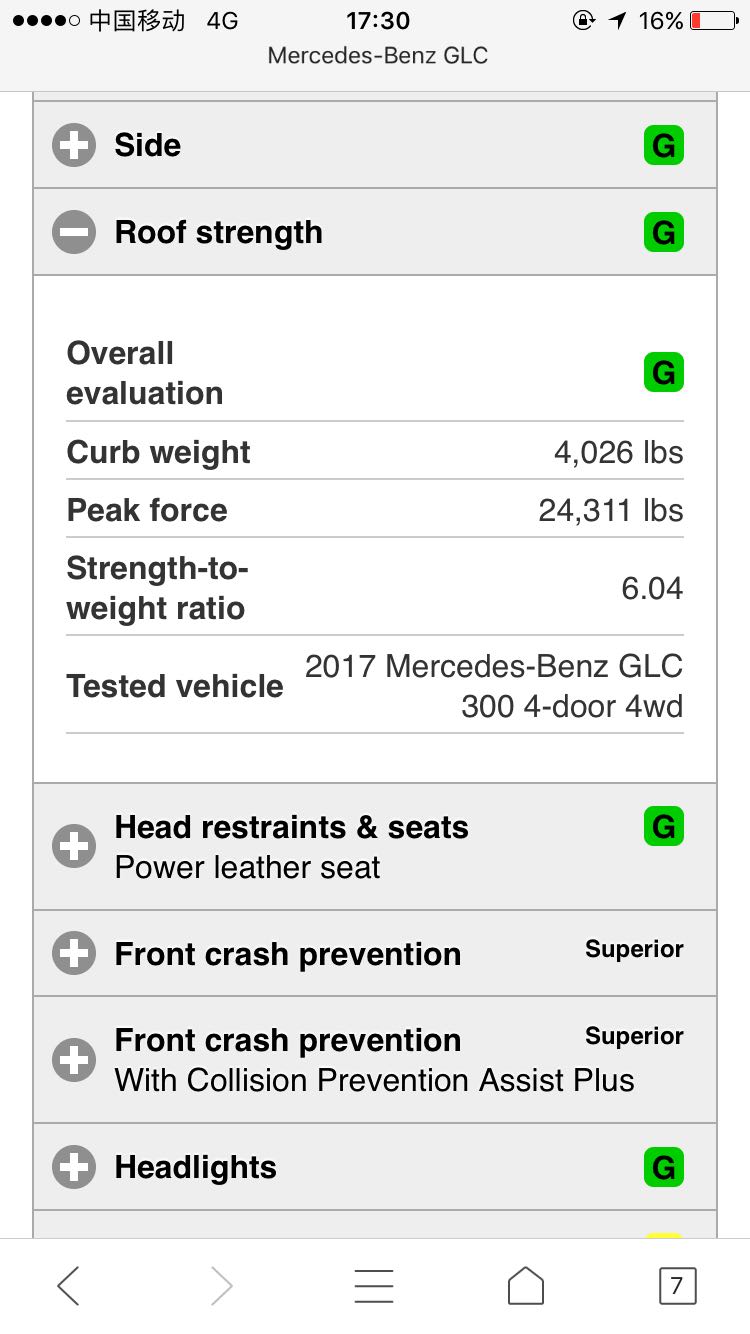Expand the Side section plus icon

click(74, 146)
